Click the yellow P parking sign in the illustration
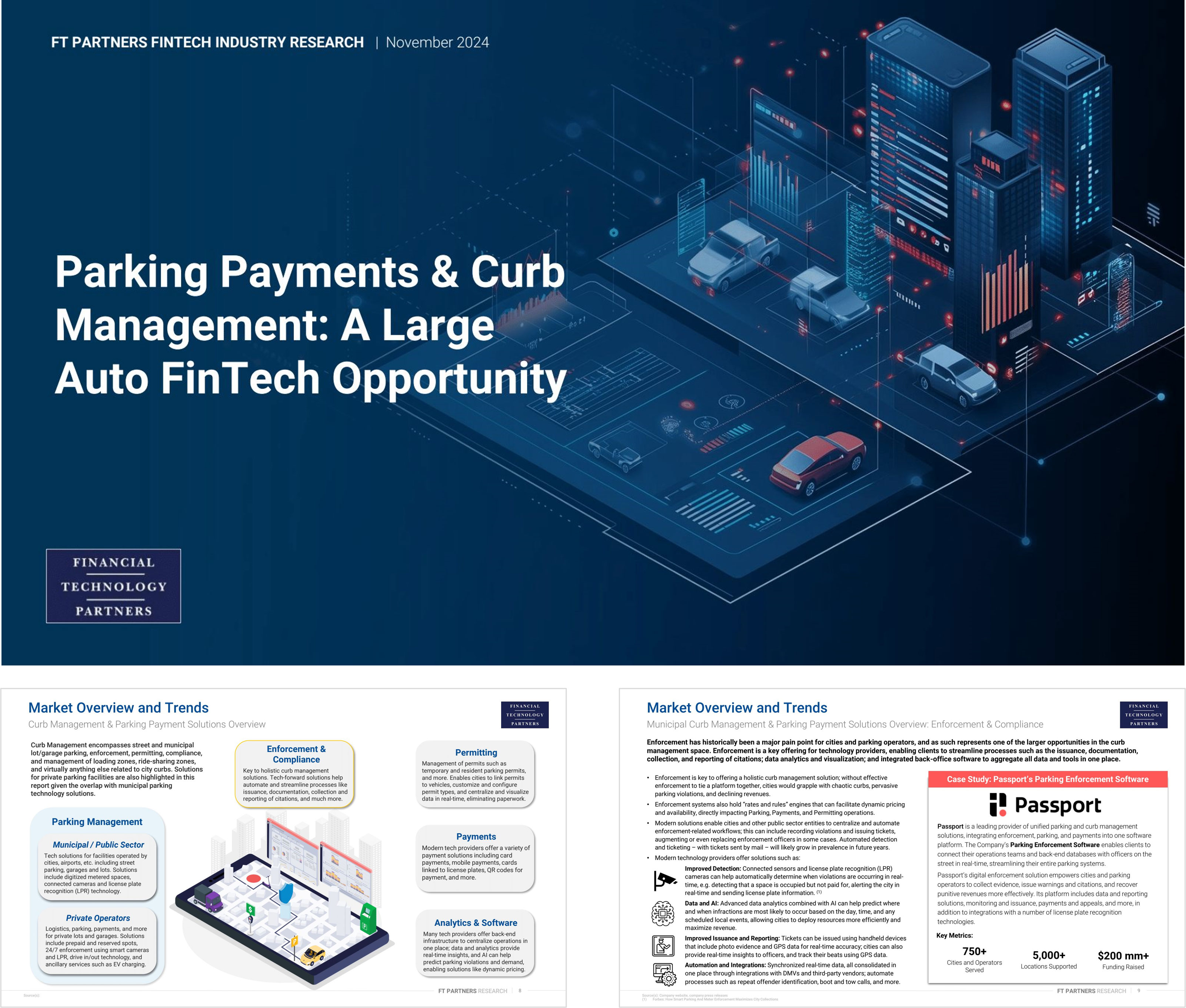The image size is (1186, 1008). [x=294, y=941]
